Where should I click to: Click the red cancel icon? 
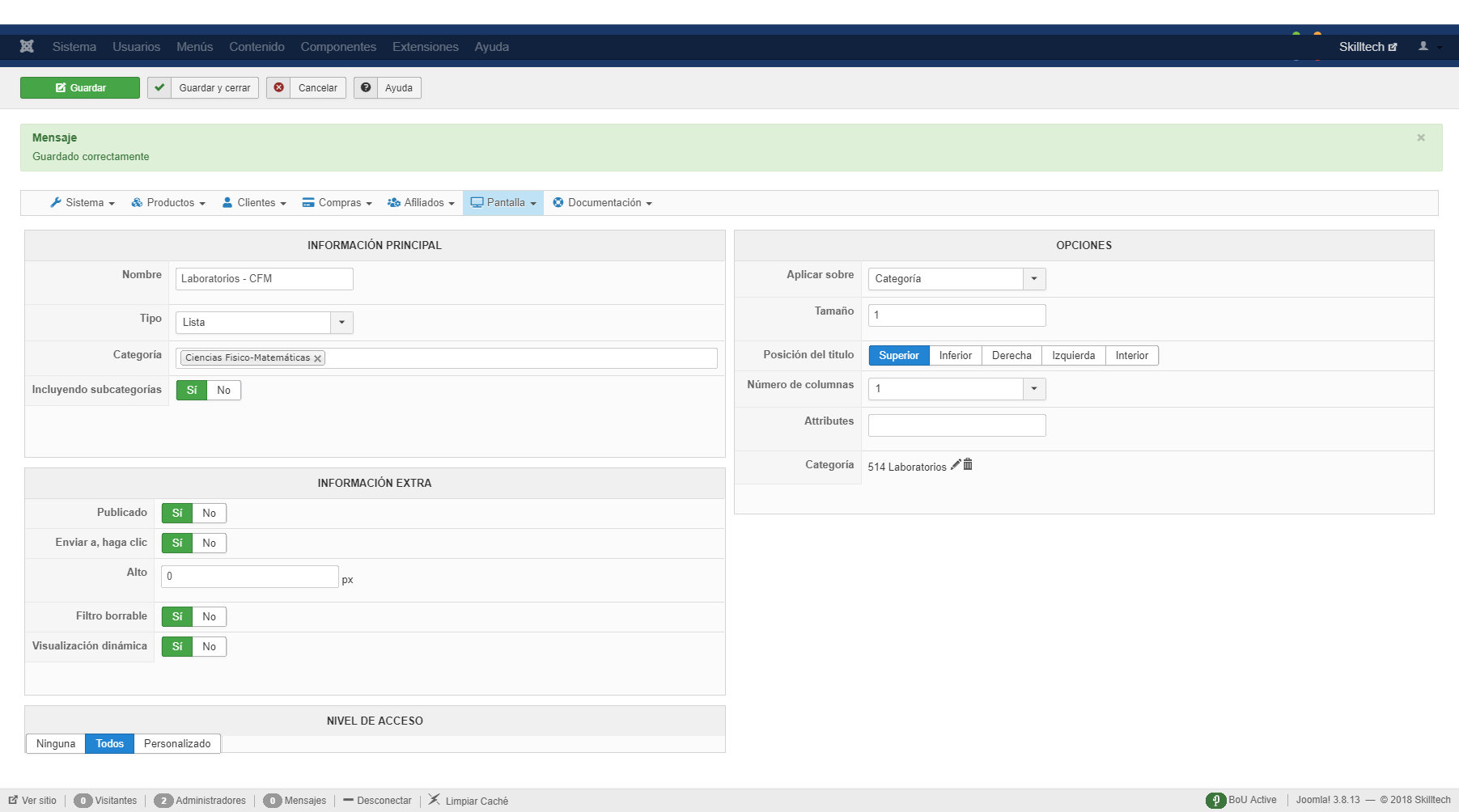[278, 87]
